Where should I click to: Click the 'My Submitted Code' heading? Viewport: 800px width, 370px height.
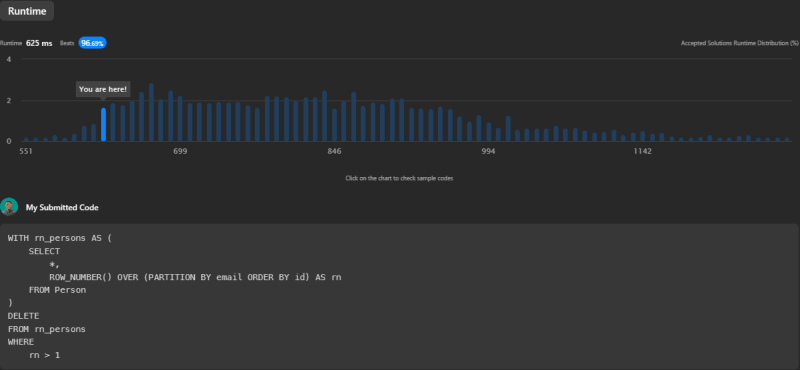tap(62, 208)
